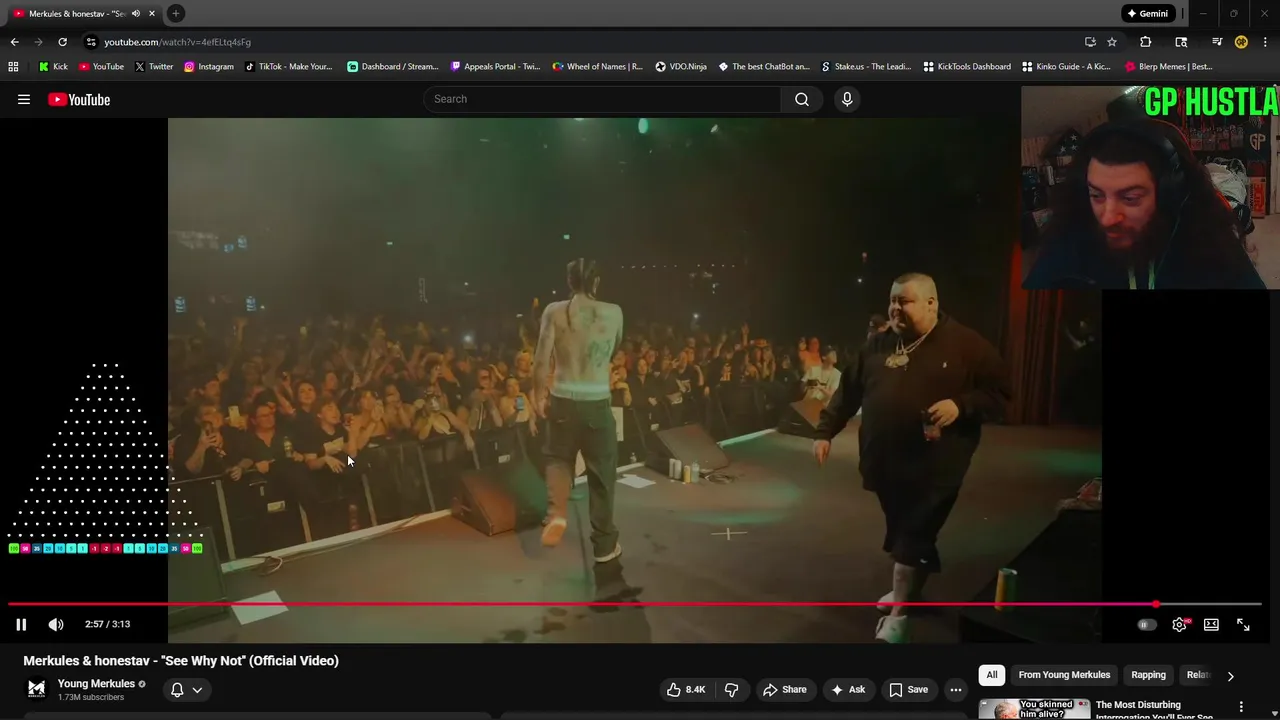Open the YouTube guide hamburger menu
Viewport: 1280px width, 720px height.
[x=24, y=99]
